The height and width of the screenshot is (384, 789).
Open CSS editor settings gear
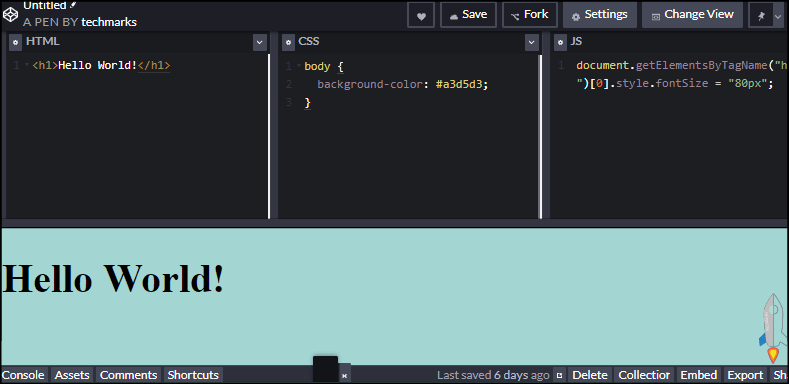288,43
